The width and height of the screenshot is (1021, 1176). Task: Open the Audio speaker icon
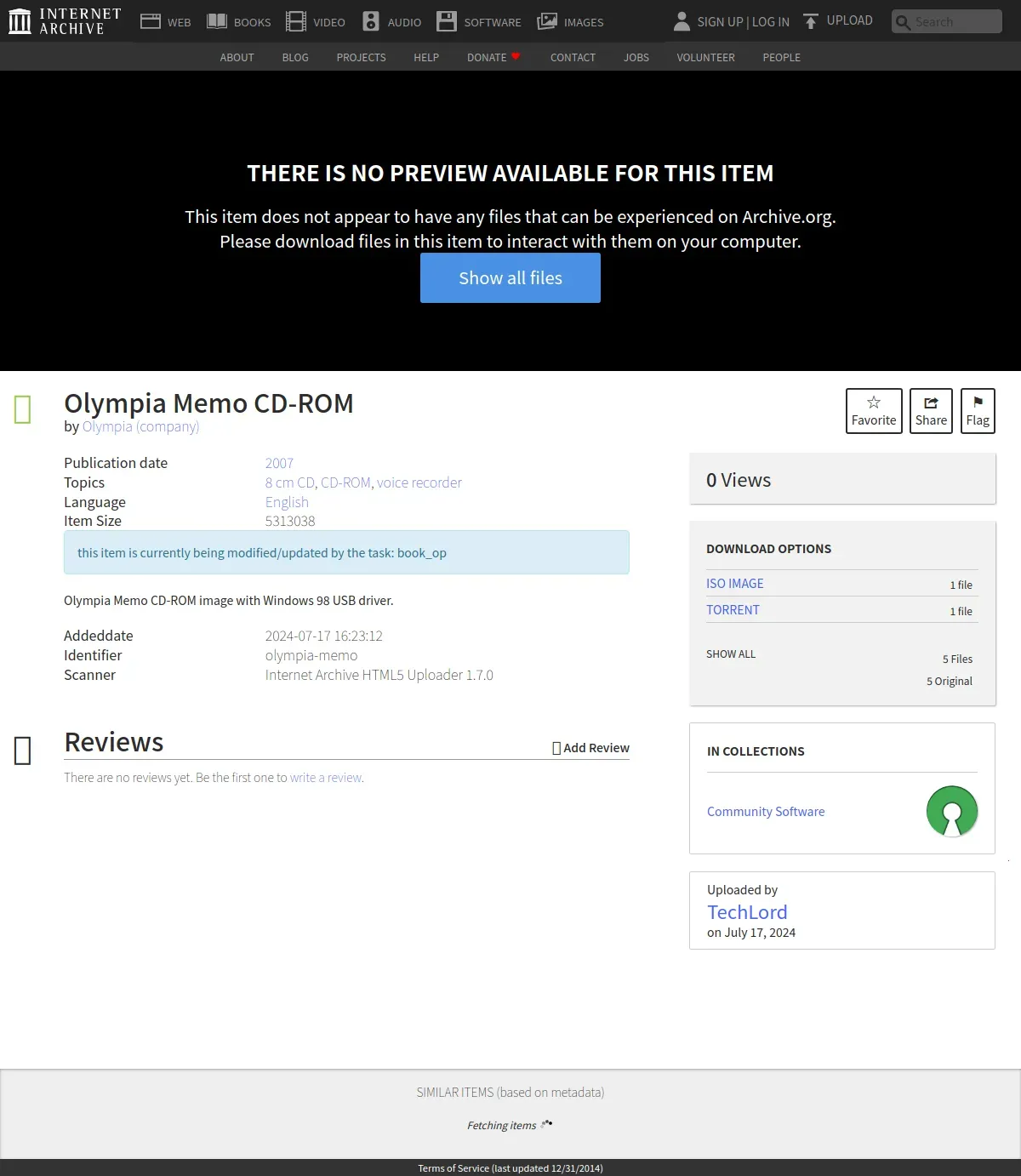(371, 21)
